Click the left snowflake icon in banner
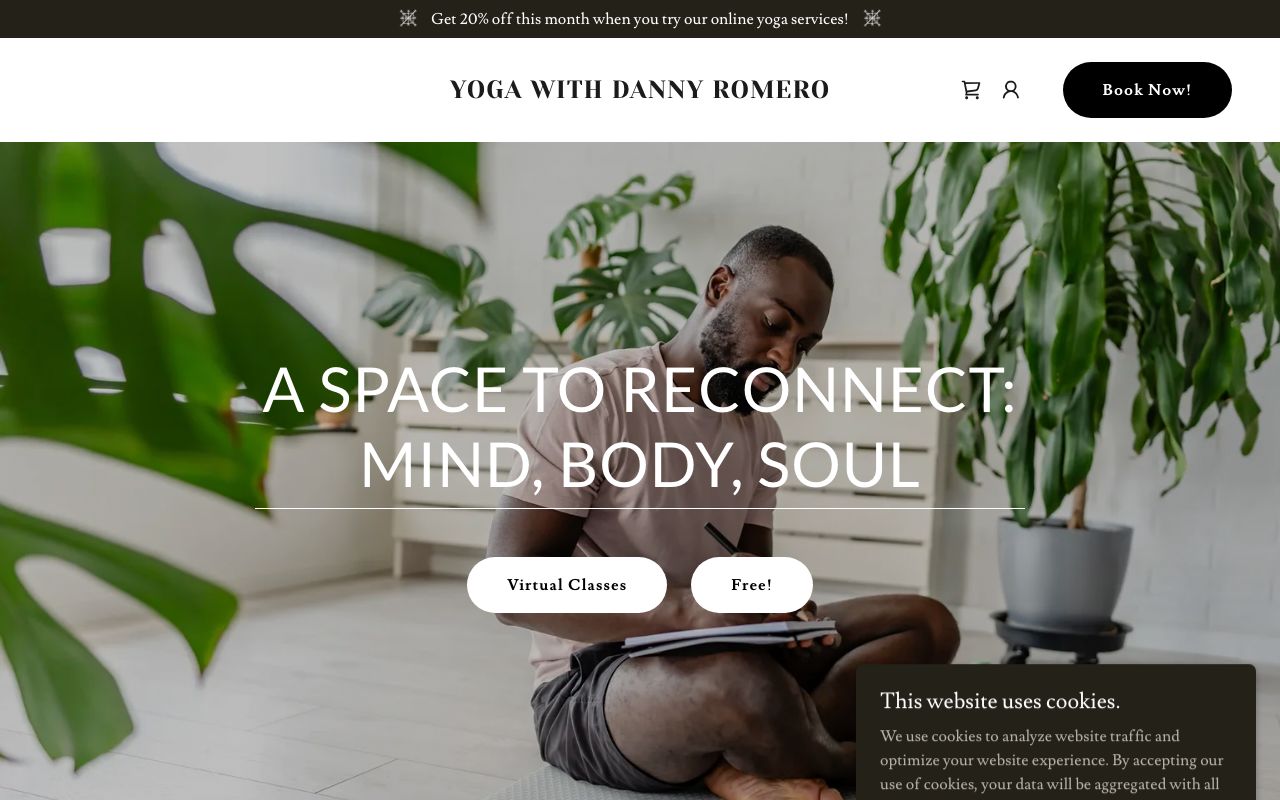1280x800 pixels. click(408, 18)
